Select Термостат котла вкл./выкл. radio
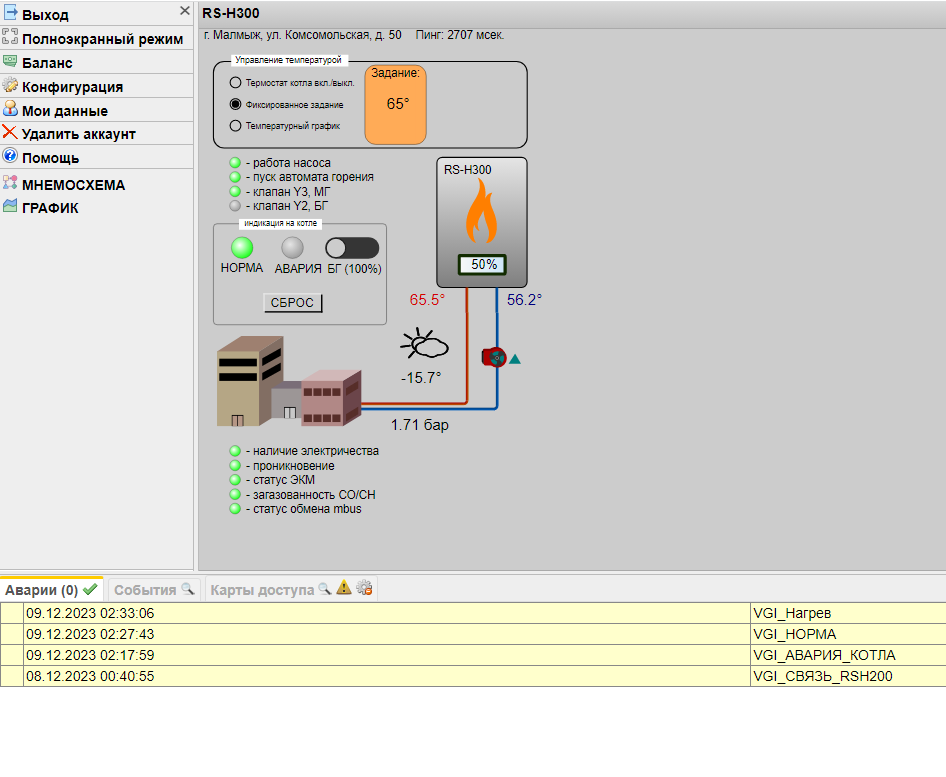946x777 pixels. point(235,83)
